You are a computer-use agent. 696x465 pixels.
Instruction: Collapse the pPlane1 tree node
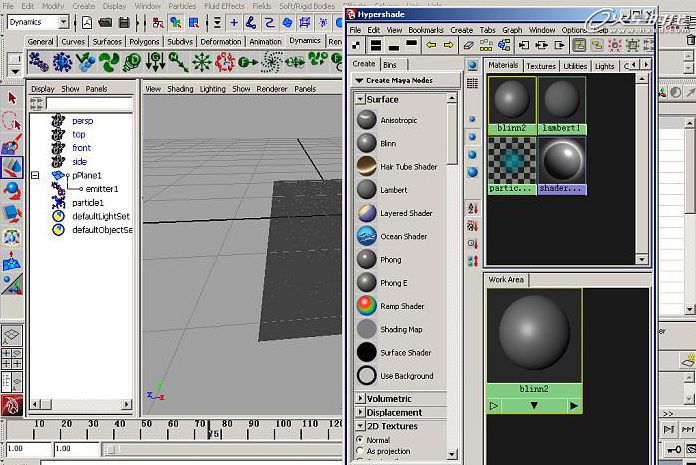35,175
